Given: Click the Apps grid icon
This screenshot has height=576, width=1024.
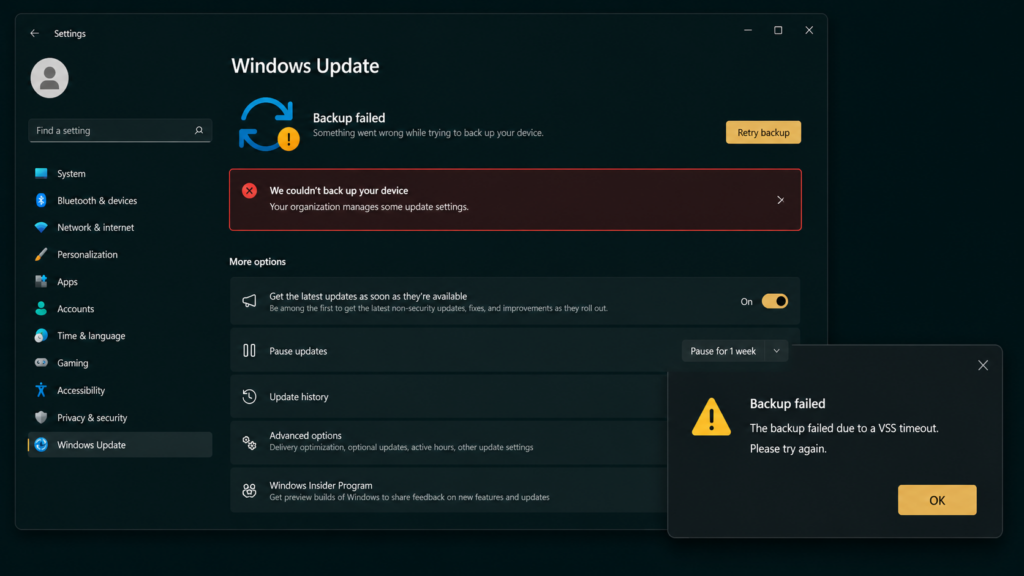Looking at the screenshot, I should coord(41,281).
